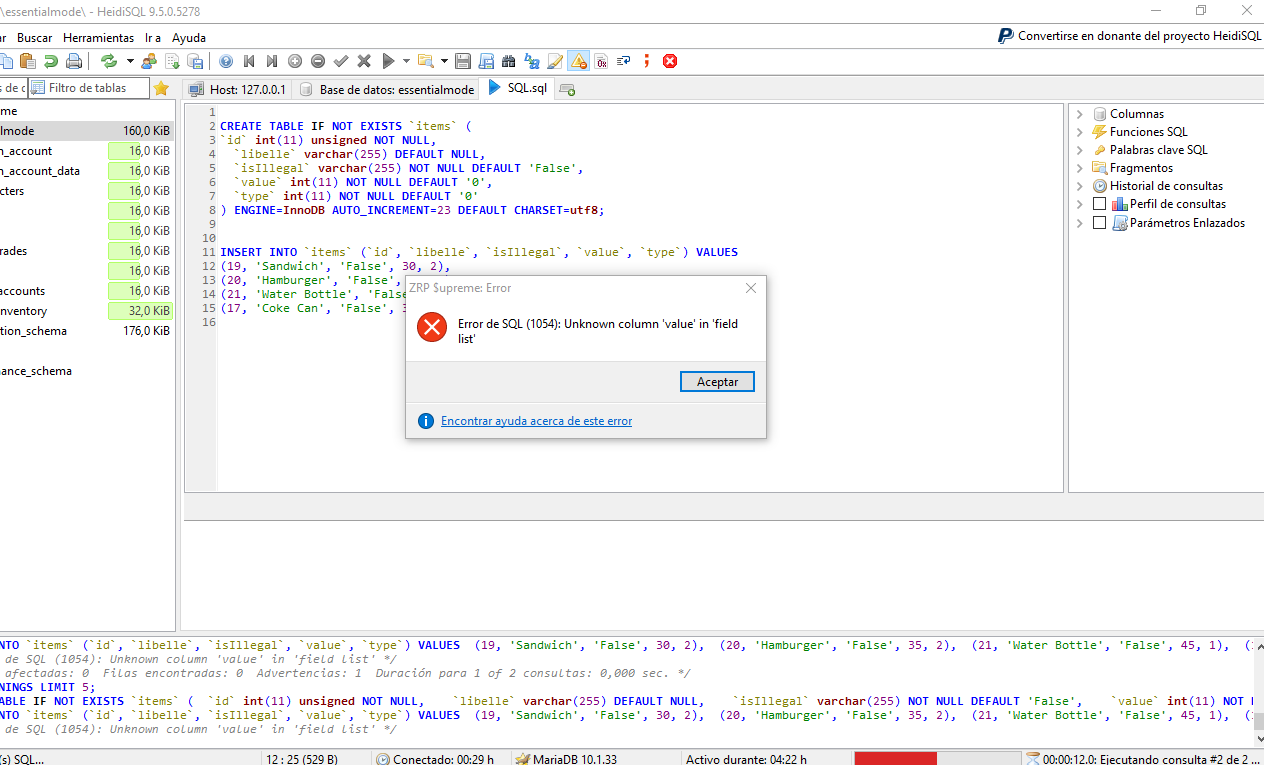1264x765 pixels.
Task: Click the red cancel query icon
Action: click(x=670, y=61)
